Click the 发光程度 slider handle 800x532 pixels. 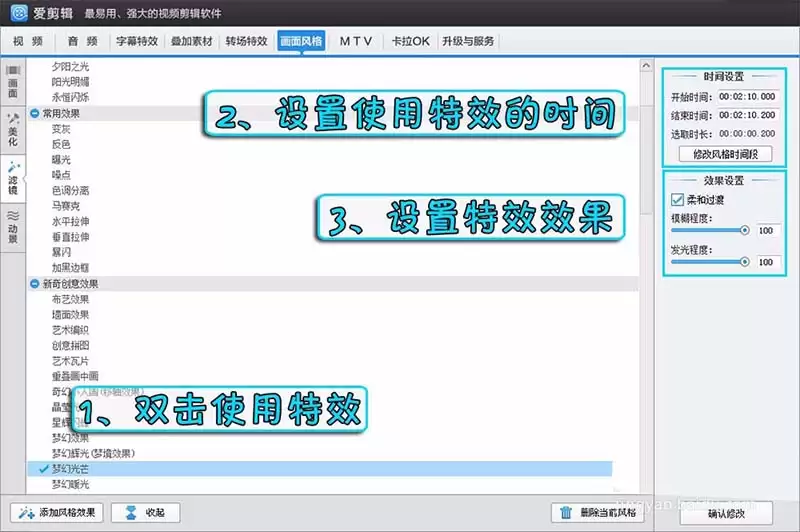[744, 262]
